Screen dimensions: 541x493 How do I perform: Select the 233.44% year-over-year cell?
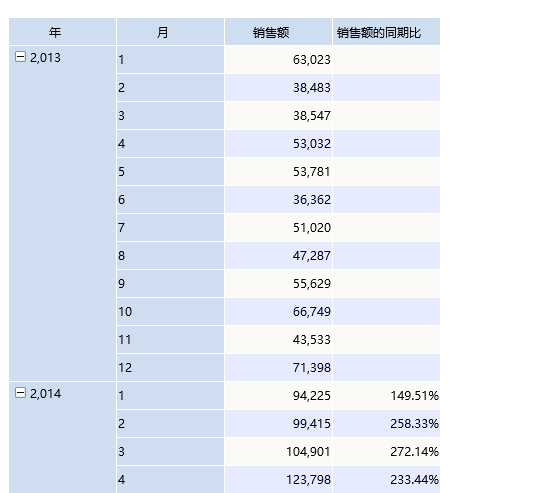(386, 479)
